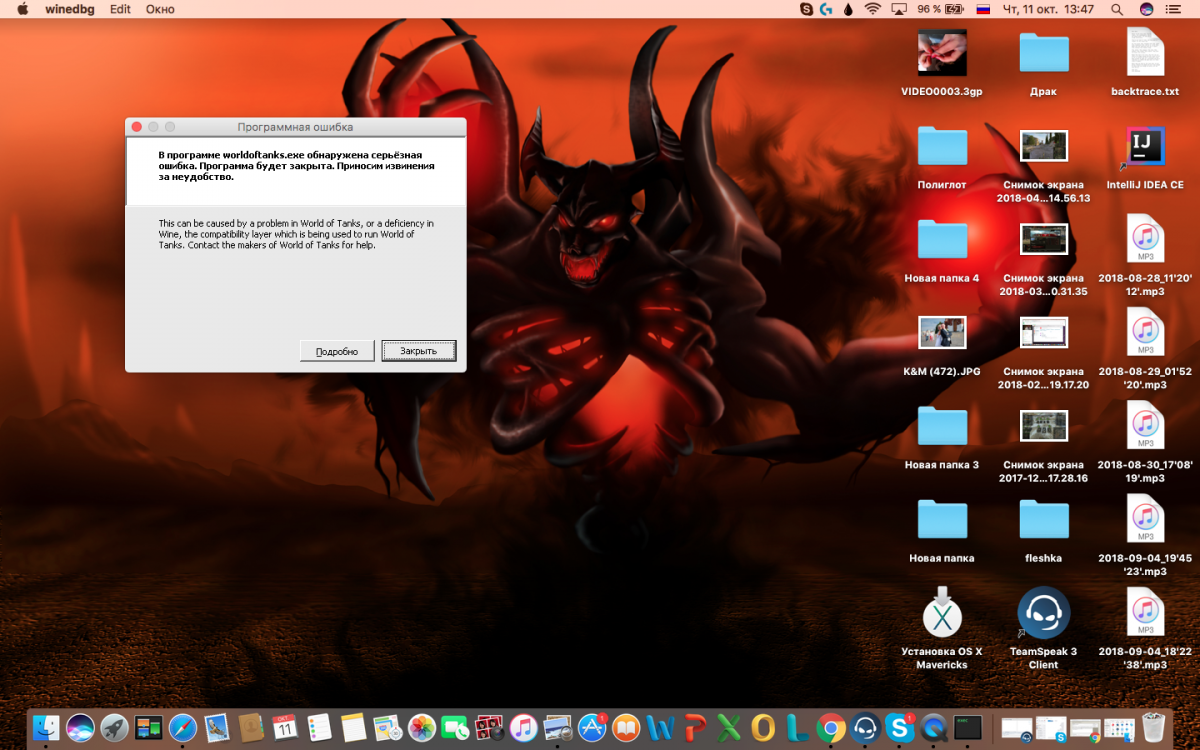Open Maps icon in the Dock
This screenshot has height=750, width=1200.
pyautogui.click(x=388, y=727)
